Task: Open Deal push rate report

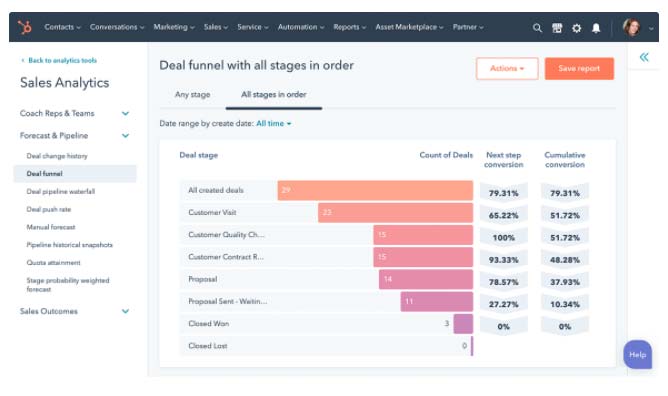Action: click(x=49, y=209)
